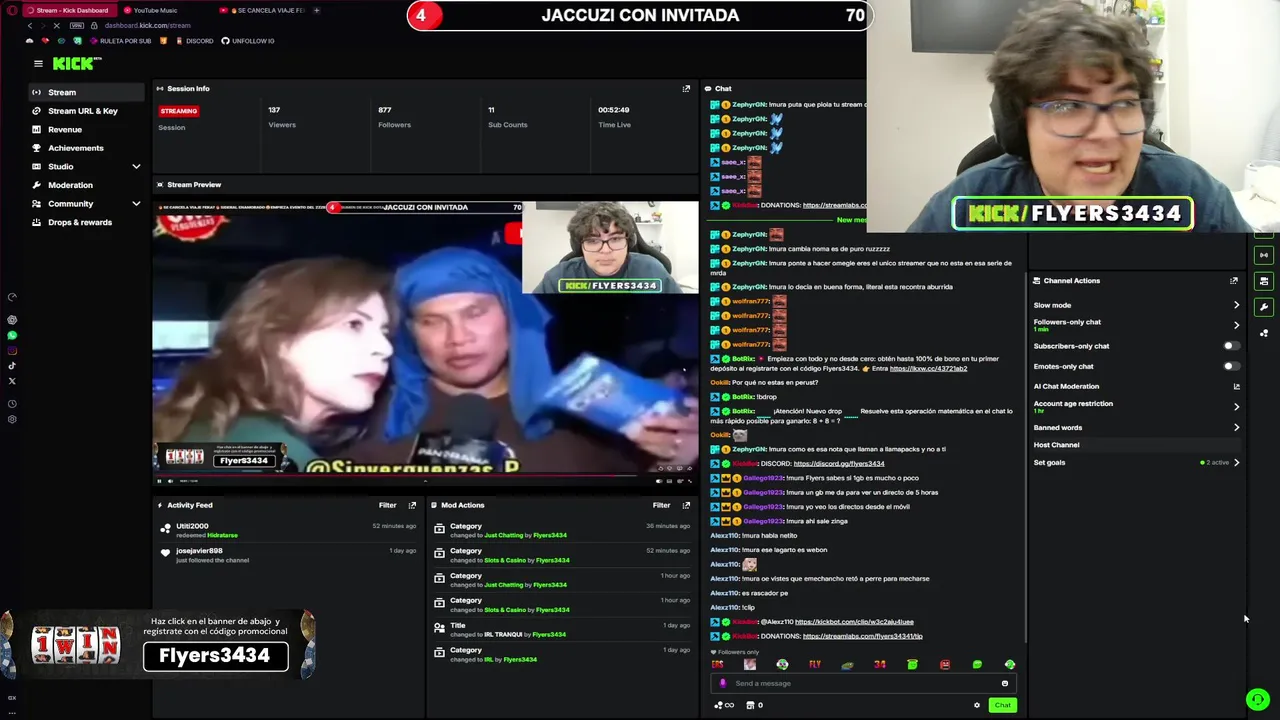Toggle Emotes-only chat switch
This screenshot has height=720, width=1280.
click(1232, 366)
